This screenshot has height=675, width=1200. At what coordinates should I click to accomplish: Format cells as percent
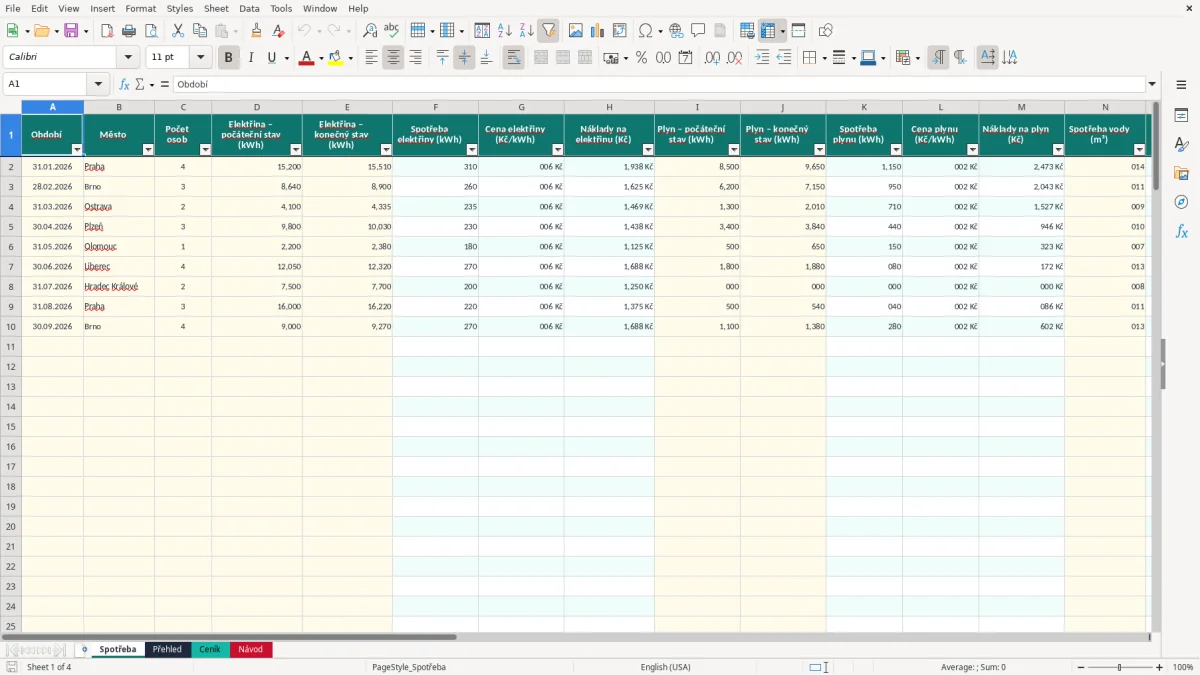(641, 58)
